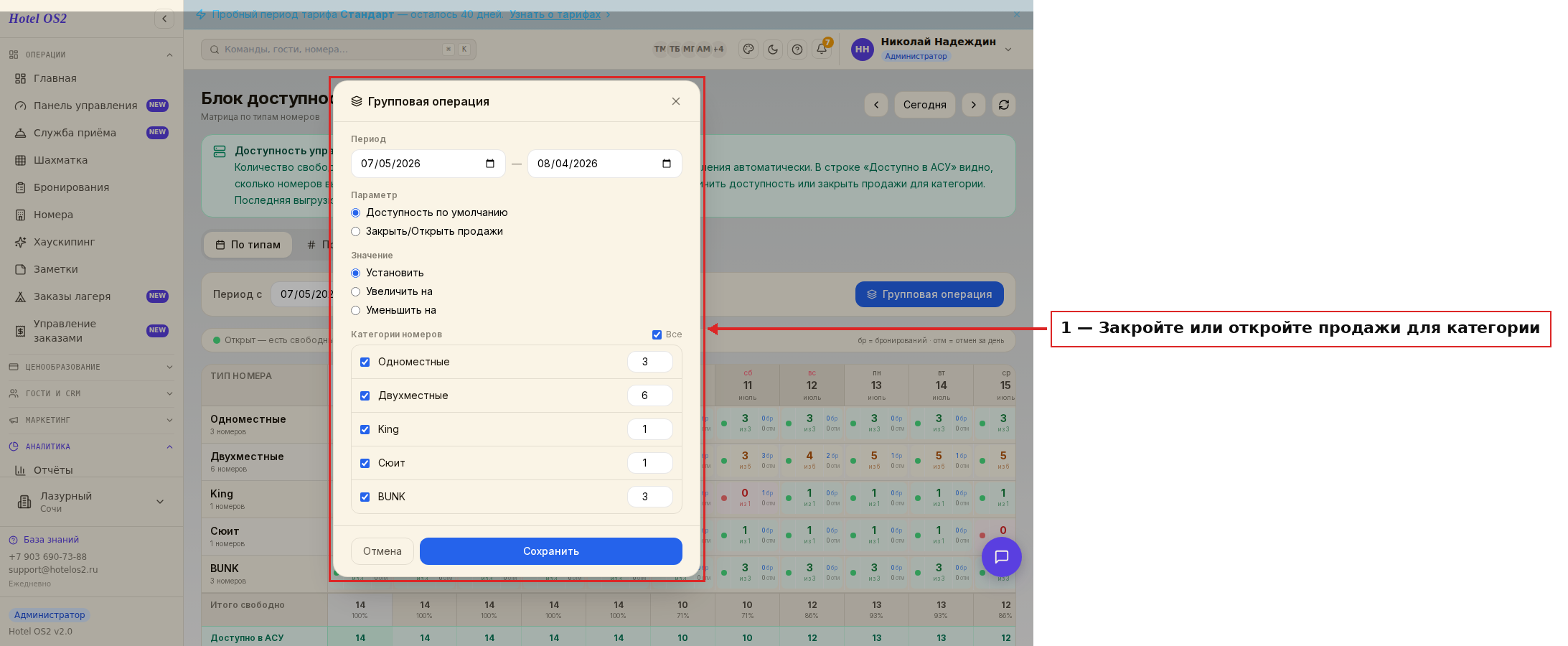
Task: Expand the 'Ценообразование' sidebar section
Action: click(91, 367)
